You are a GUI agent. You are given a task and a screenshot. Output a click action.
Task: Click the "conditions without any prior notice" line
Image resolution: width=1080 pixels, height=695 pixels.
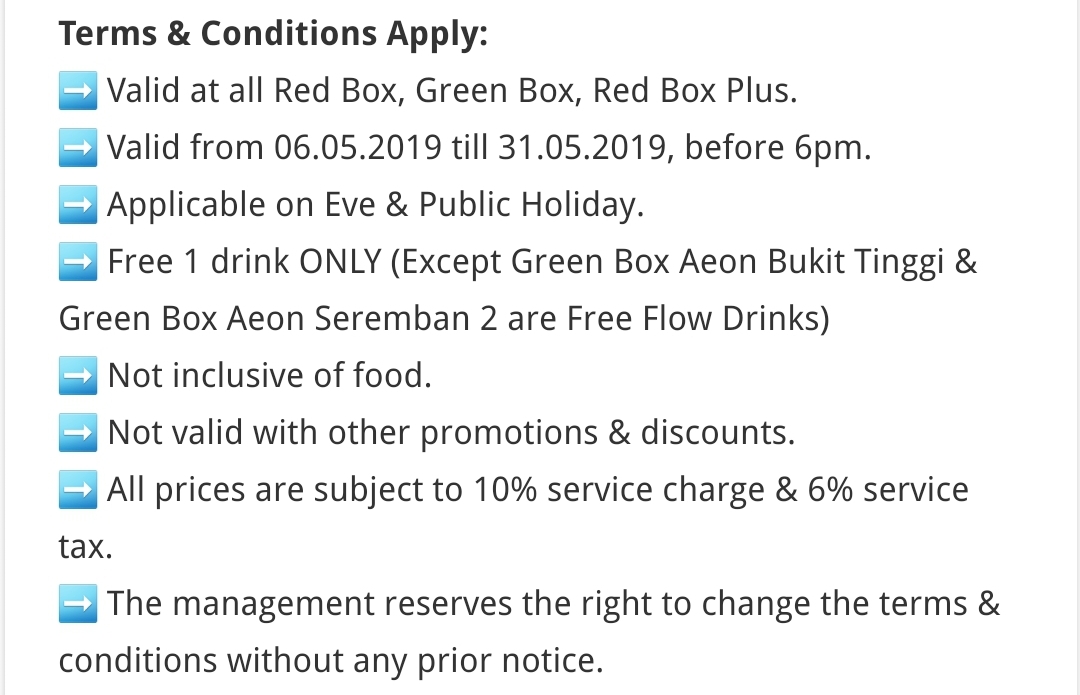pos(331,661)
